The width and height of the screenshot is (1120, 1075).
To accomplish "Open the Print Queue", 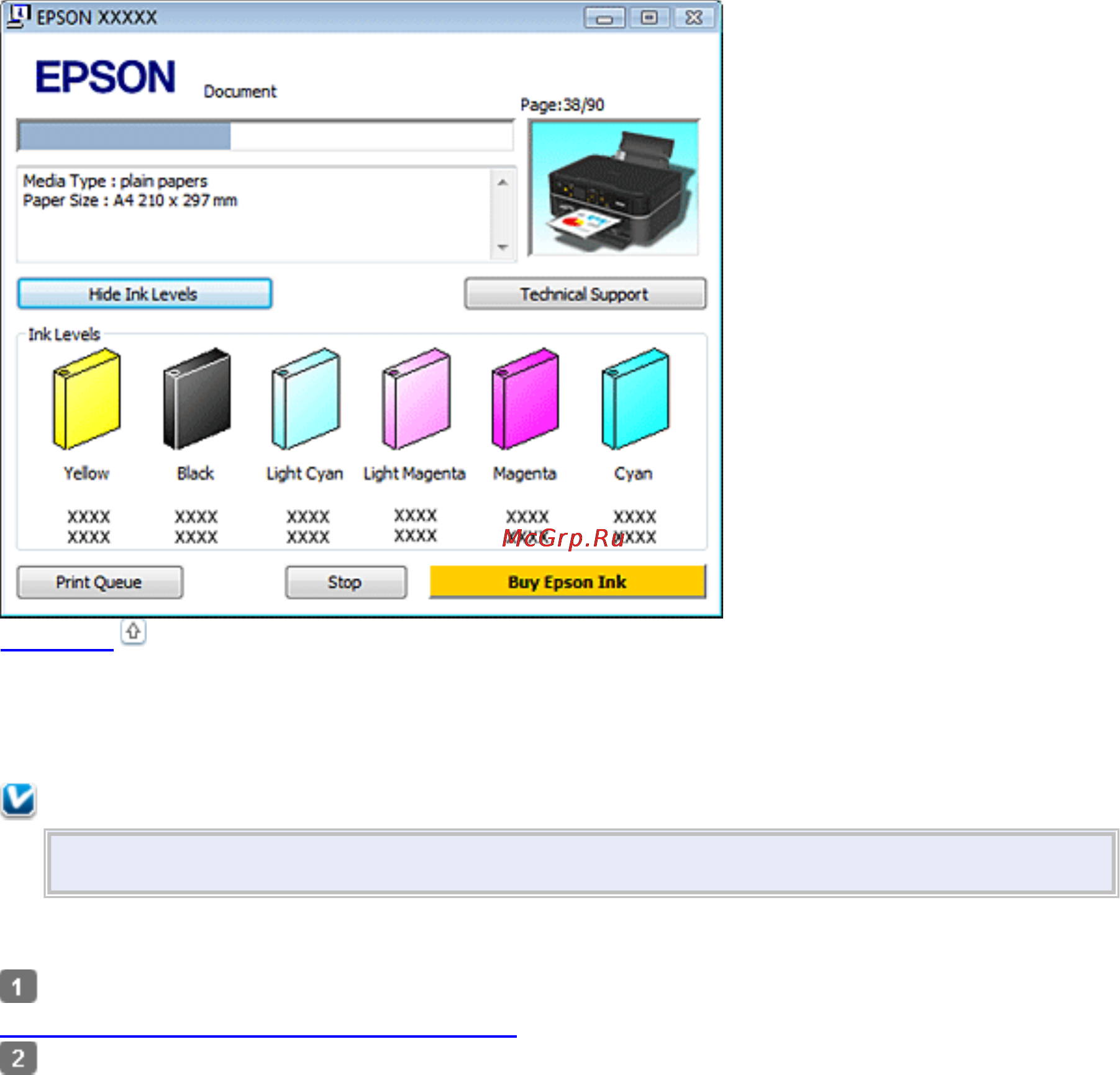I will [100, 583].
